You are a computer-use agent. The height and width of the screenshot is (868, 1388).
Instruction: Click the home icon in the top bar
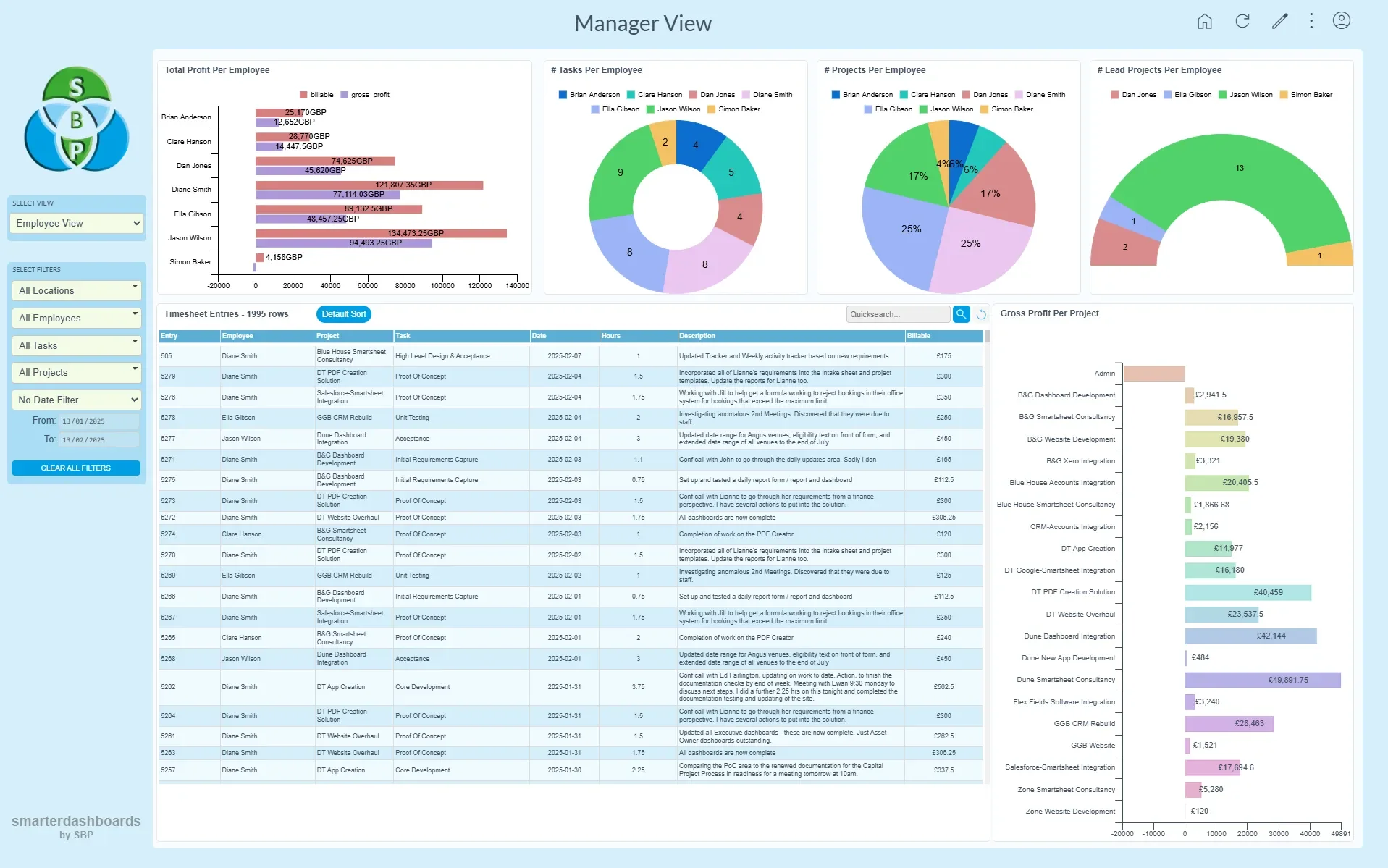point(1204,21)
